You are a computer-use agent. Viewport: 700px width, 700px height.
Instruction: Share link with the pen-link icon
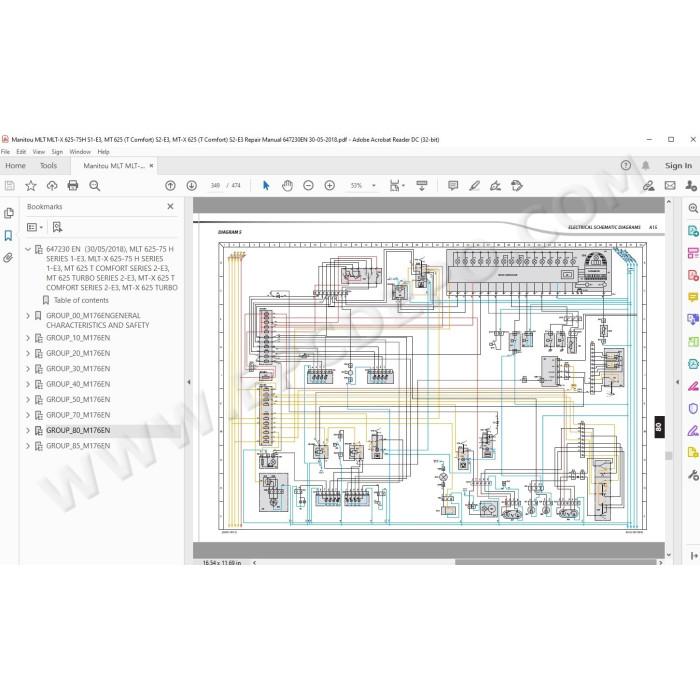coord(648,185)
